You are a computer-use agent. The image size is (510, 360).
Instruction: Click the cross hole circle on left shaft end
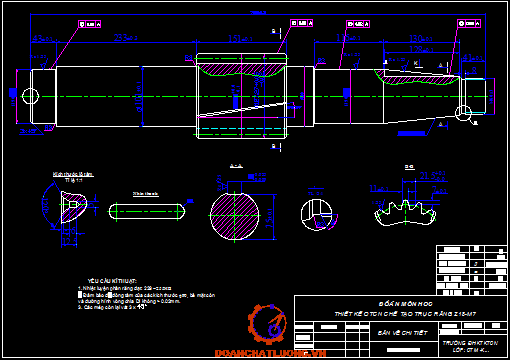(30, 96)
